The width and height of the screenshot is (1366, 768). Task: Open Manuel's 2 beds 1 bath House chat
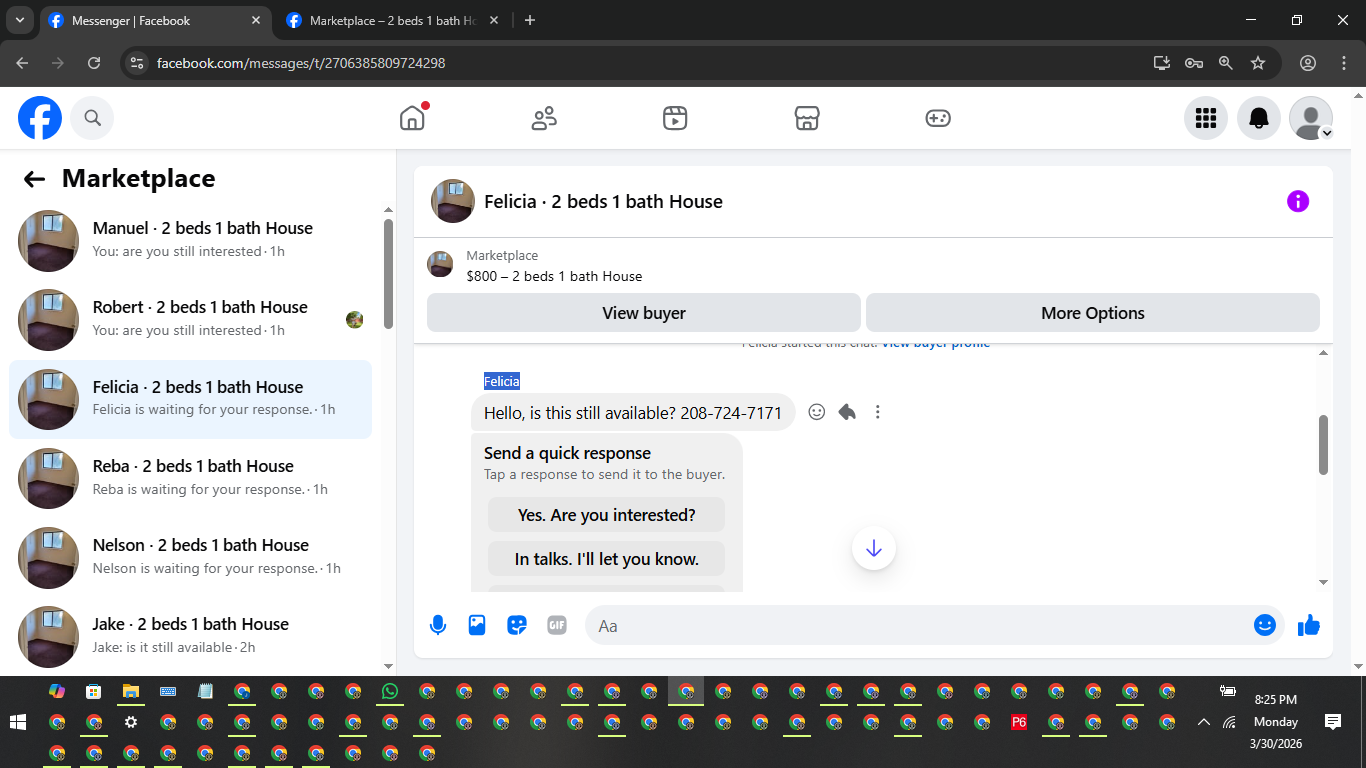[190, 241]
